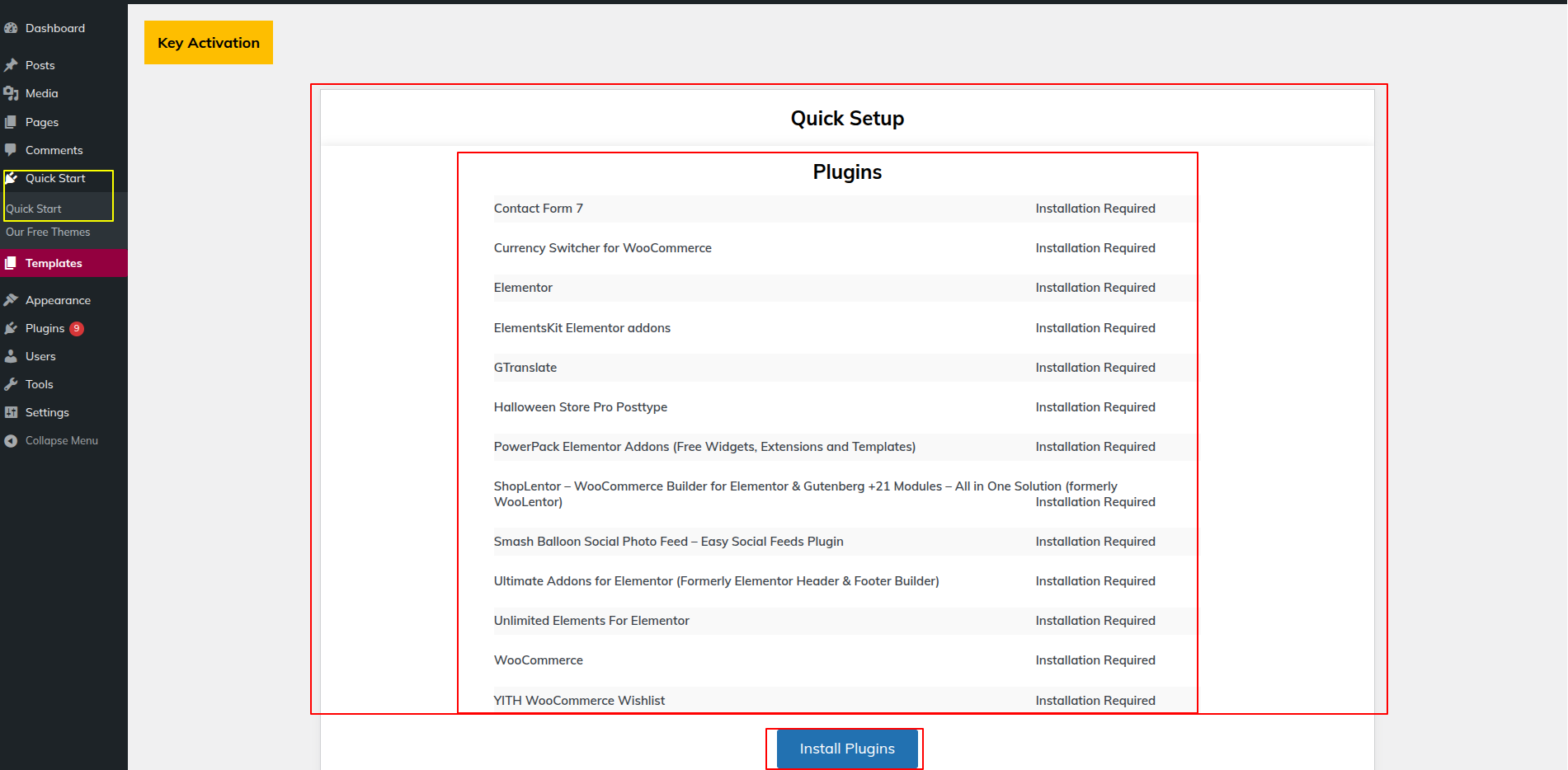Click the Elementor plugin name

[523, 288]
